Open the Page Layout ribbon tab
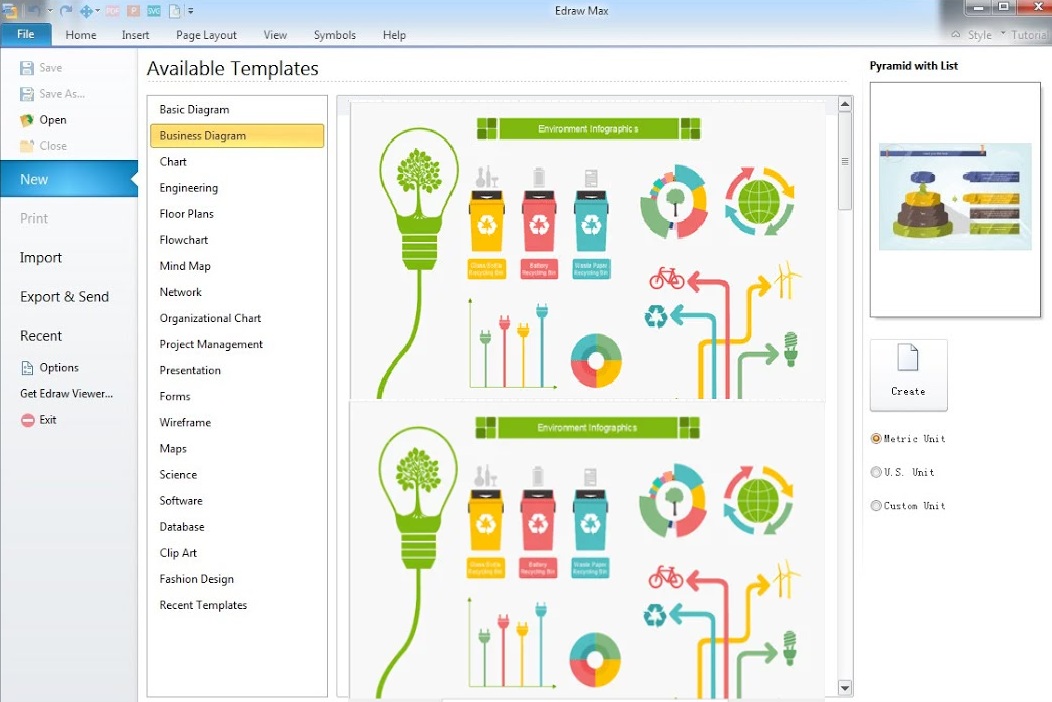 coord(206,35)
